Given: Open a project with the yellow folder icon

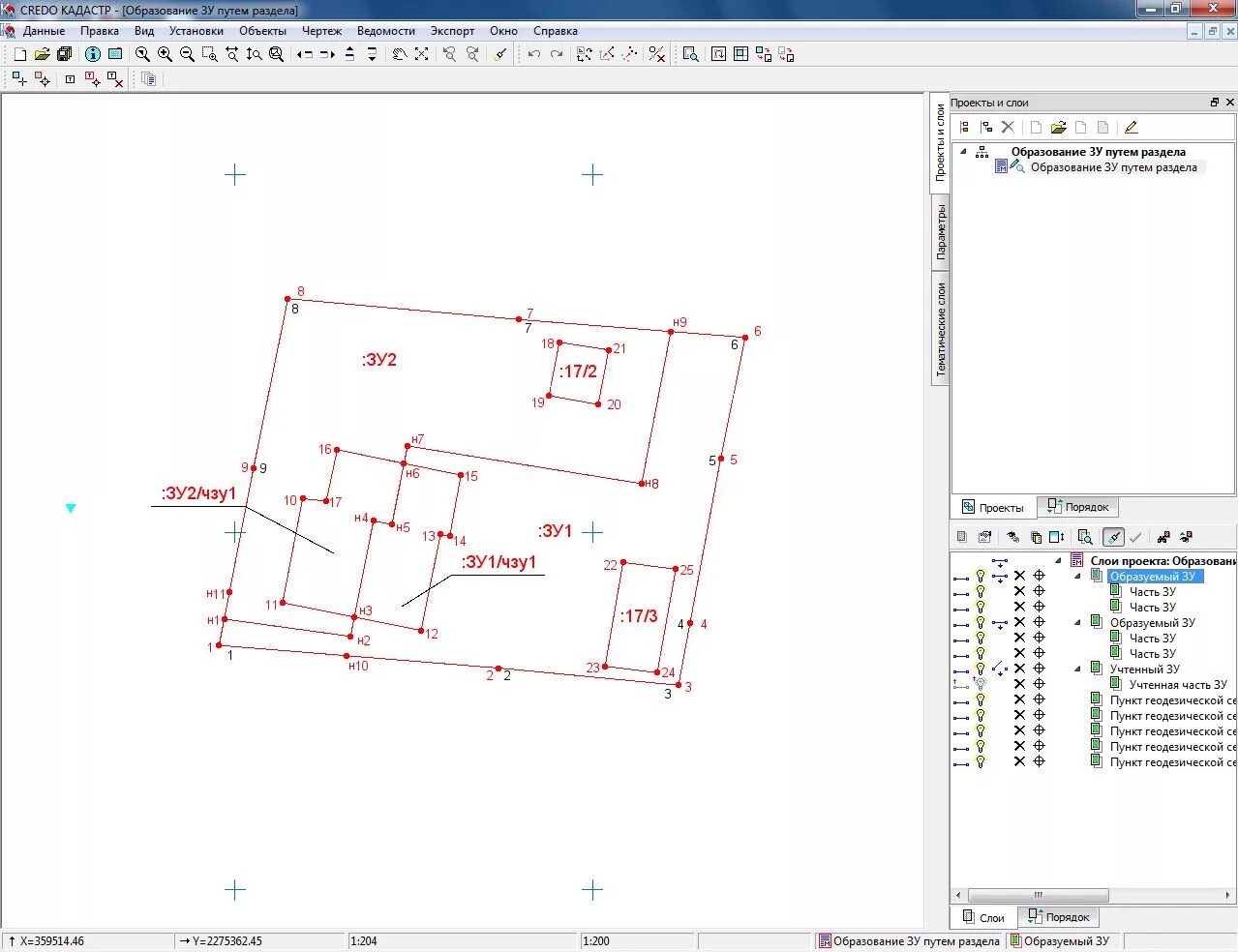Looking at the screenshot, I should (42, 54).
